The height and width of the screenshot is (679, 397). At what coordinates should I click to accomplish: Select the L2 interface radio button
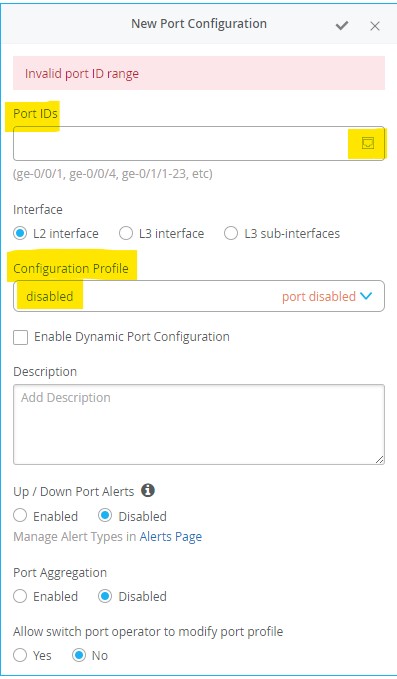pyautogui.click(x=20, y=233)
